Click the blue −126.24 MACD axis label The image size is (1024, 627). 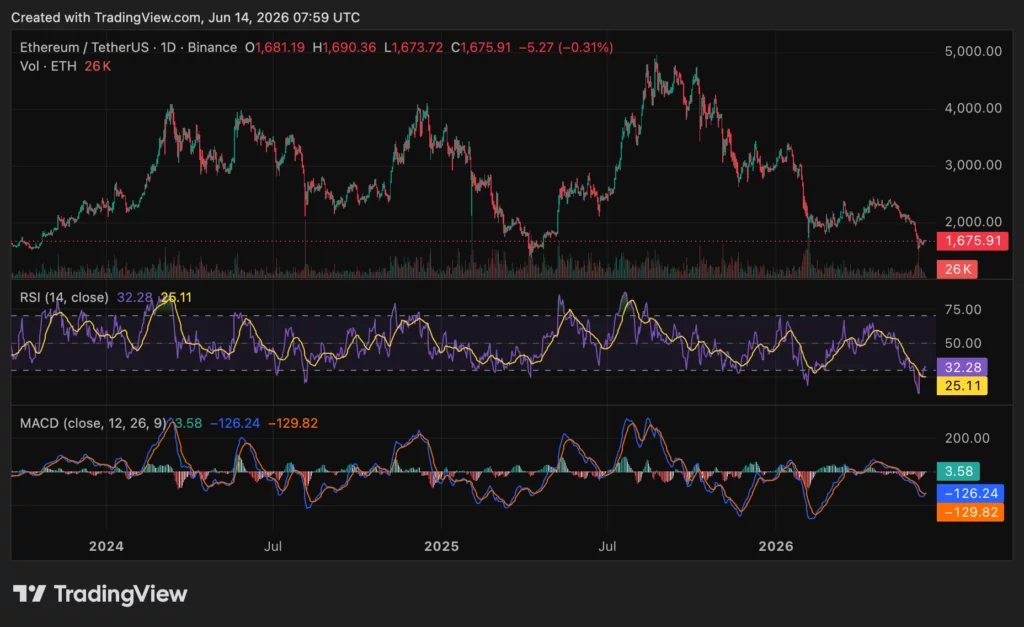[x=970, y=493]
